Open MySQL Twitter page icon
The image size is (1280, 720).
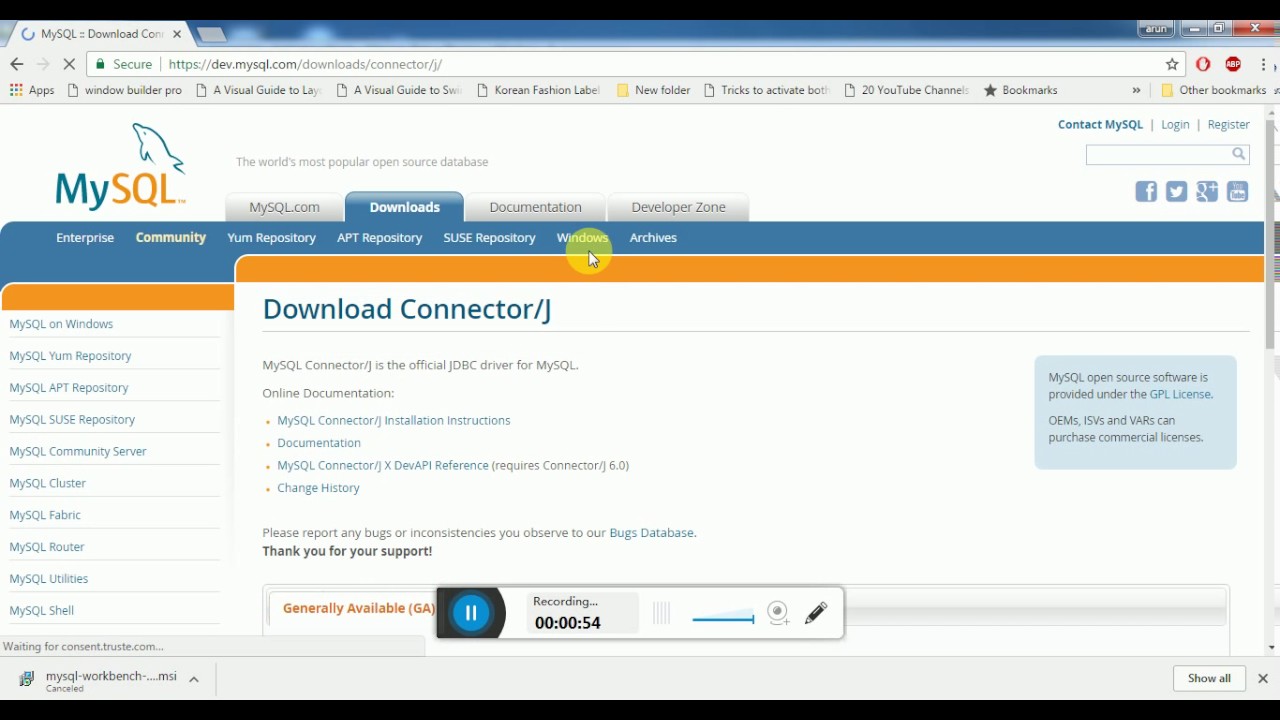tap(1177, 192)
